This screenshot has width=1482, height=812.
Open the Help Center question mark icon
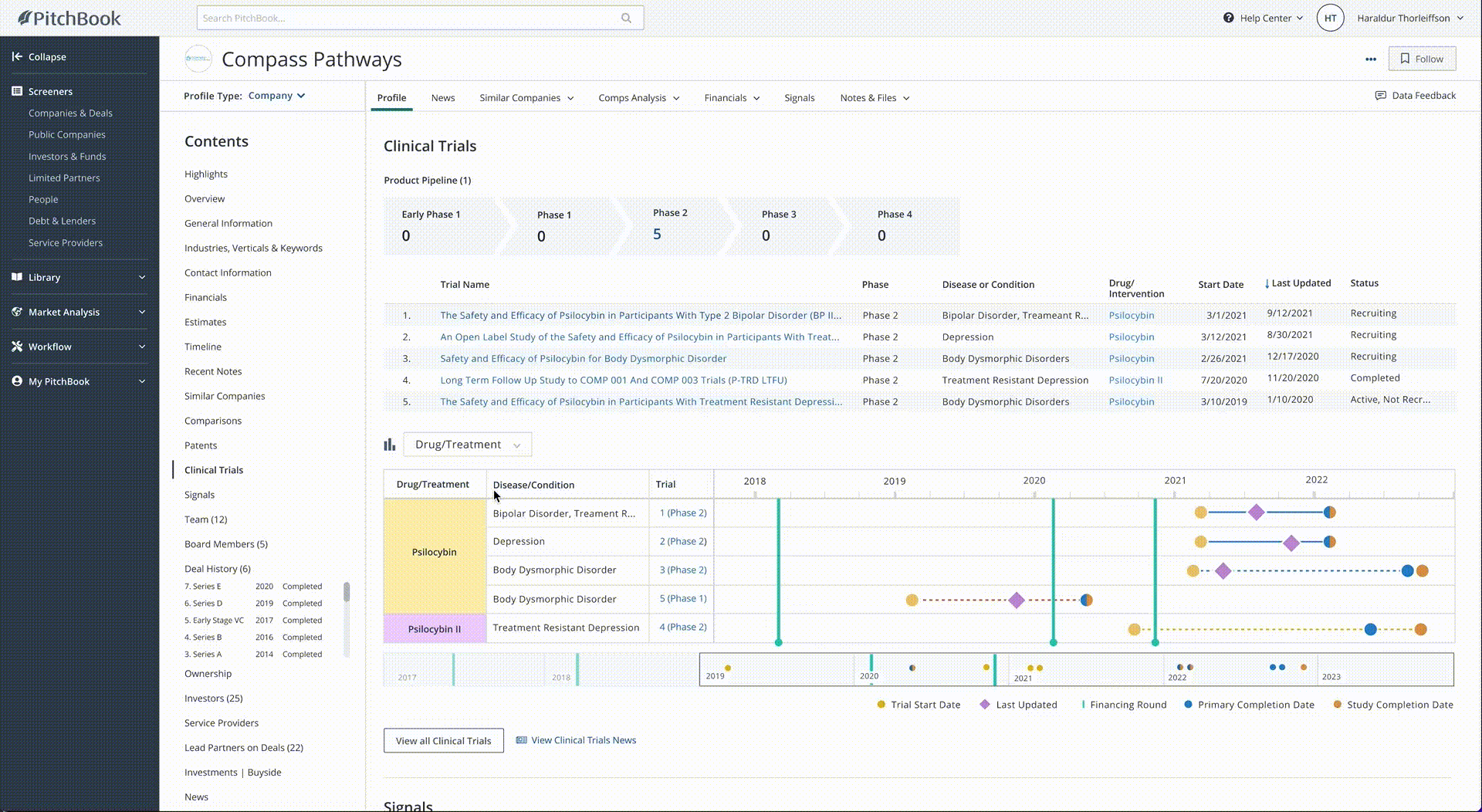(x=1228, y=18)
